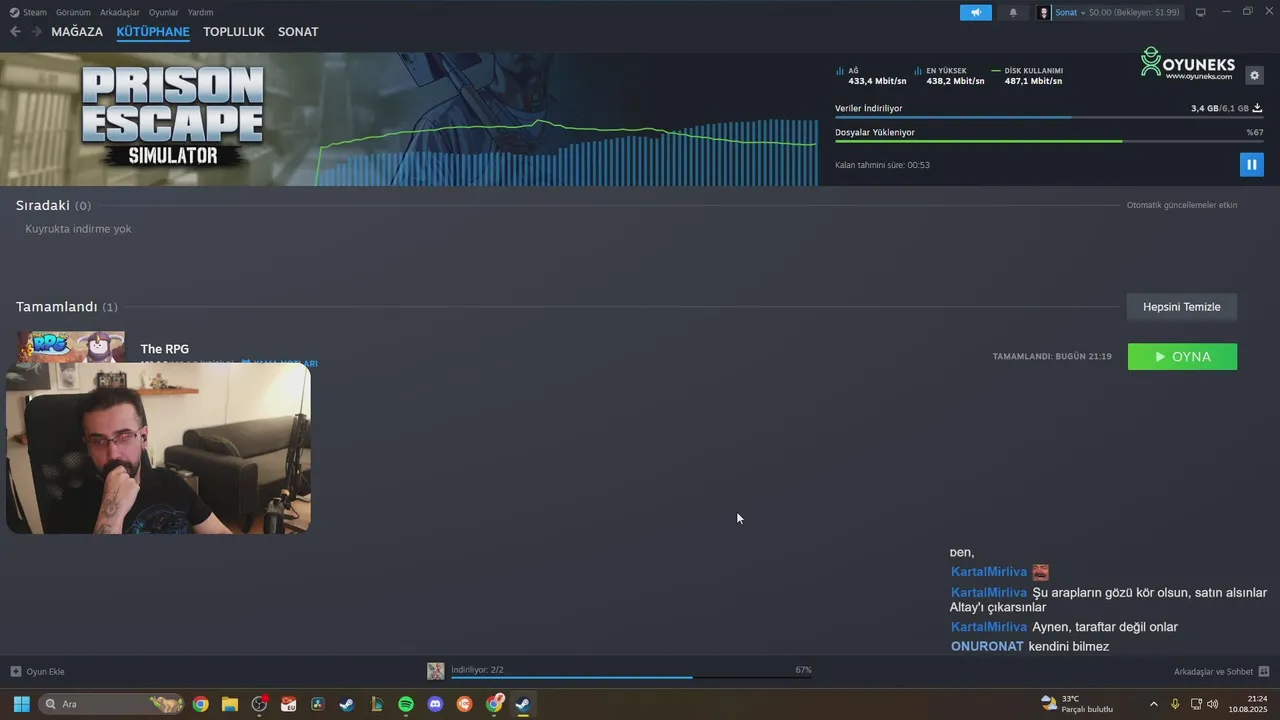Open The RPG game title
This screenshot has width=1280, height=720.
(165, 349)
